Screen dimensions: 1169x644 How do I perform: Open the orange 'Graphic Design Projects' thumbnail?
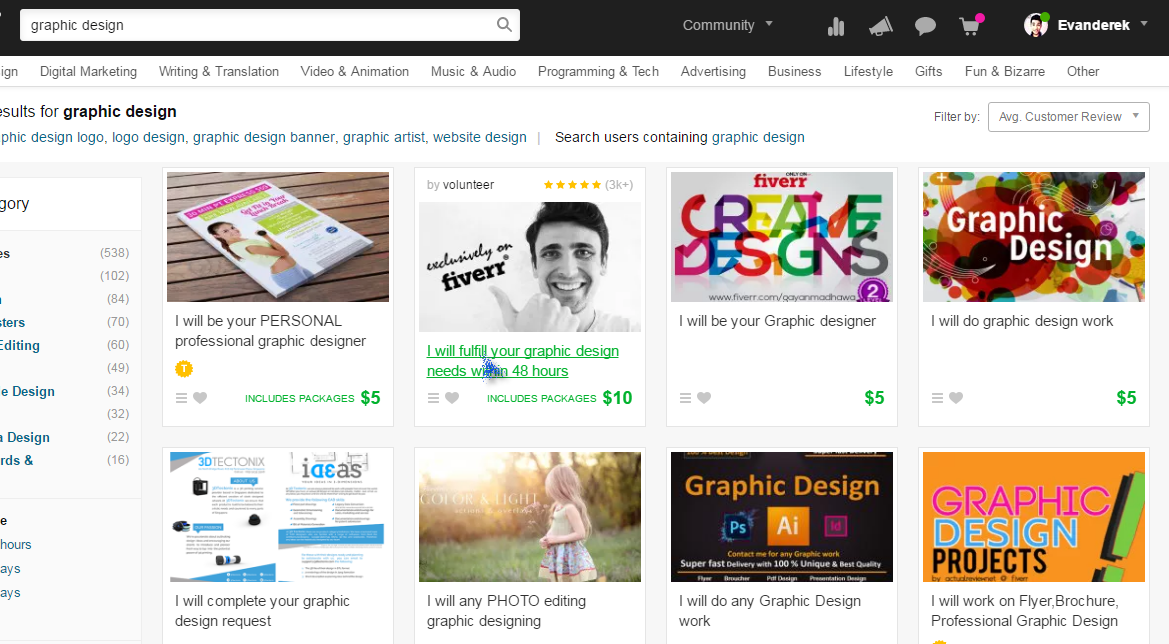coord(1034,517)
